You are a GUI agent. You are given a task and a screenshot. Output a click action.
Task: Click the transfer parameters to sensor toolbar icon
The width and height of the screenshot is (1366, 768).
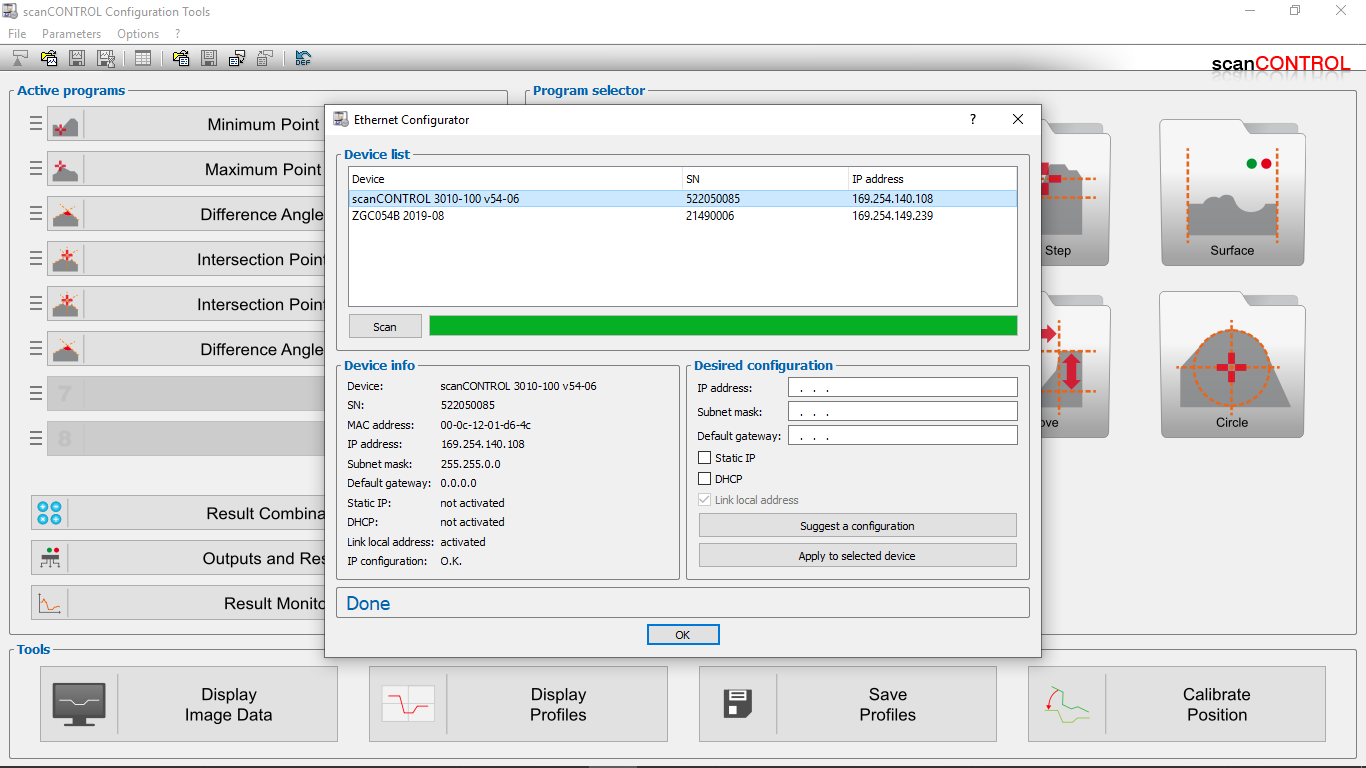click(237, 58)
